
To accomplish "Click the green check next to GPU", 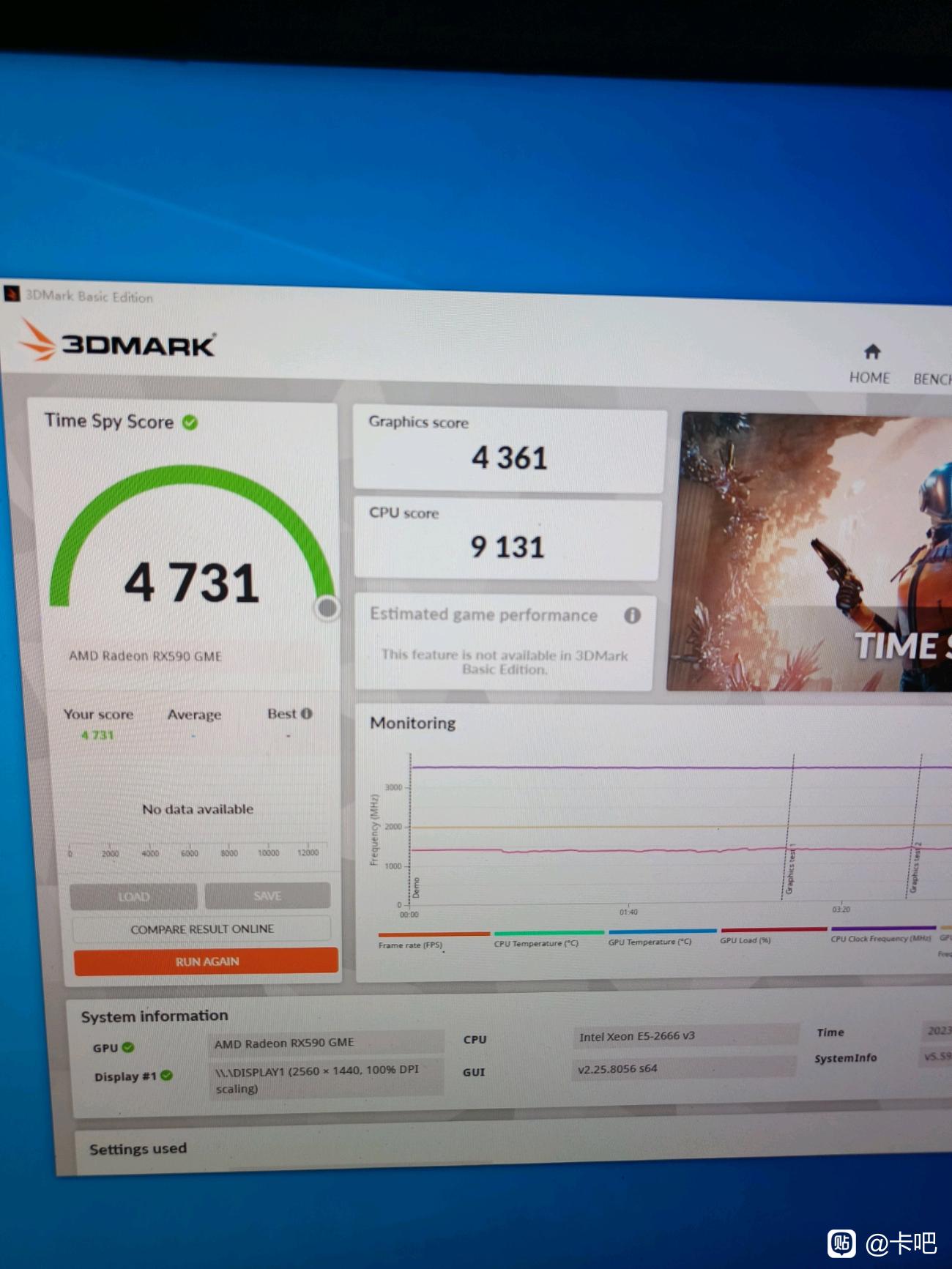I will click(128, 1047).
